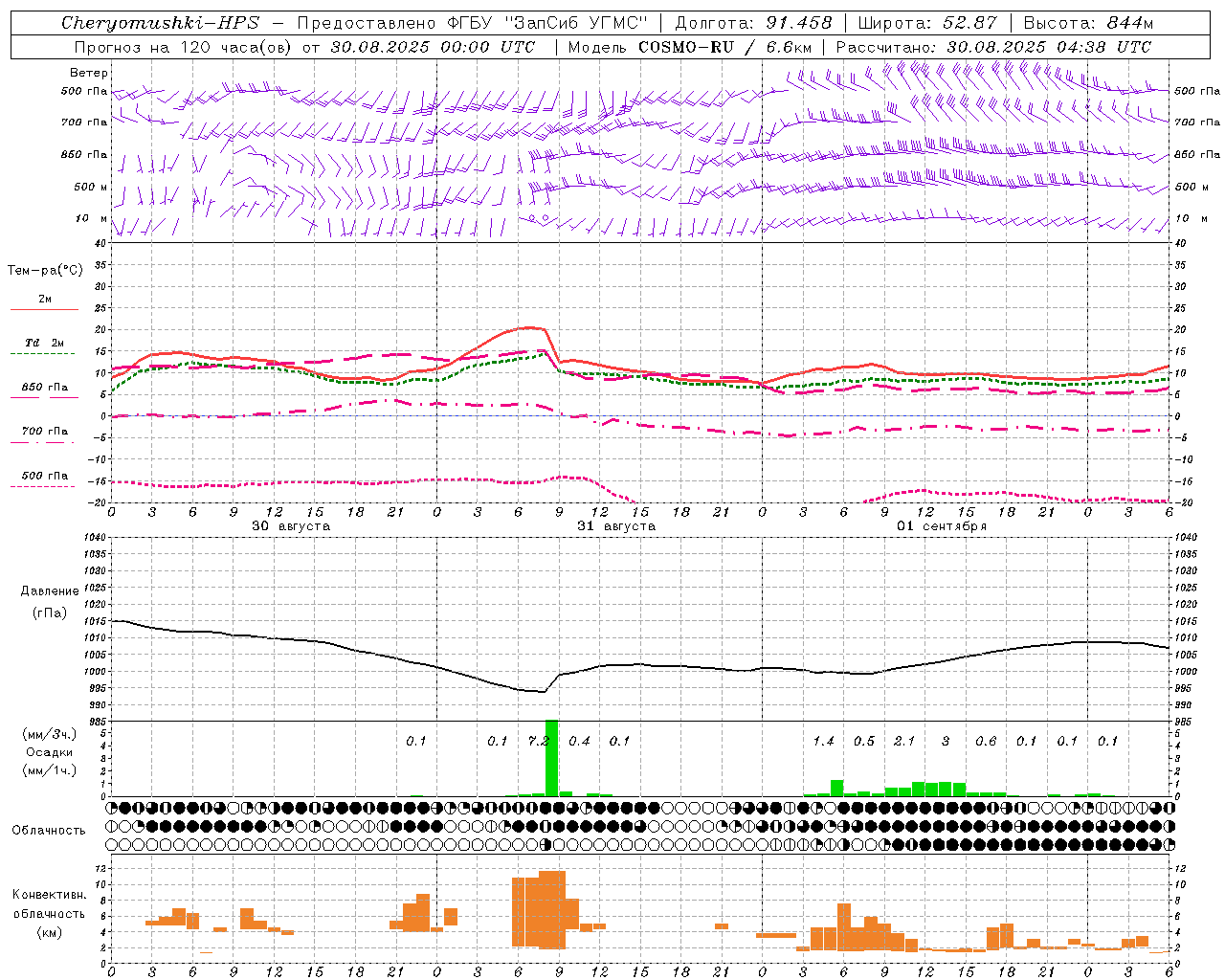This screenshot has width=1225, height=980.
Task: Click the Td 2м legend entry
Action: [44, 343]
